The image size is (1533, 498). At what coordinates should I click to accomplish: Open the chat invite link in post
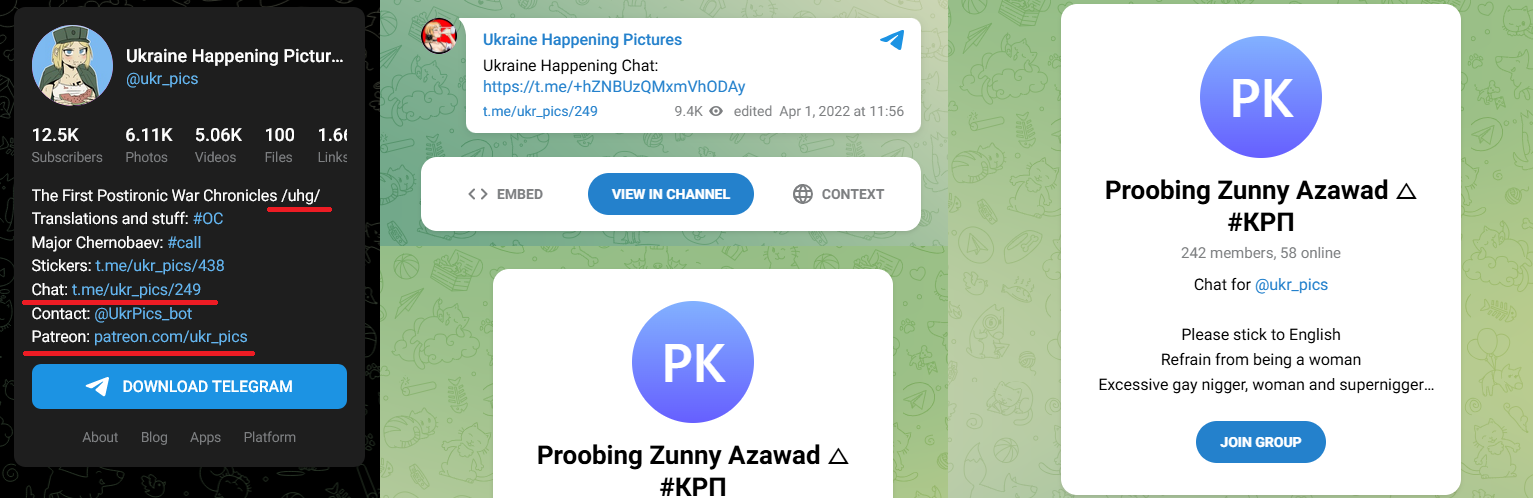[x=614, y=87]
